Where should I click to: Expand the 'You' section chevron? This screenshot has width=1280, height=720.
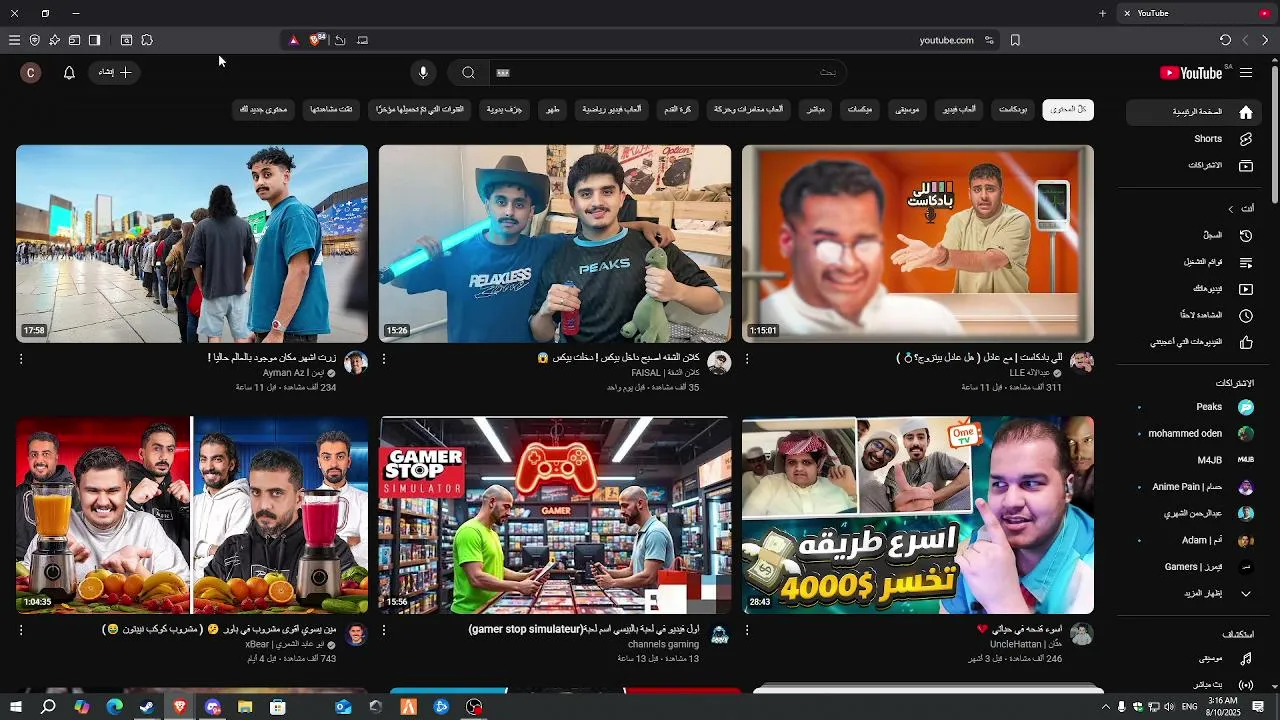1231,209
